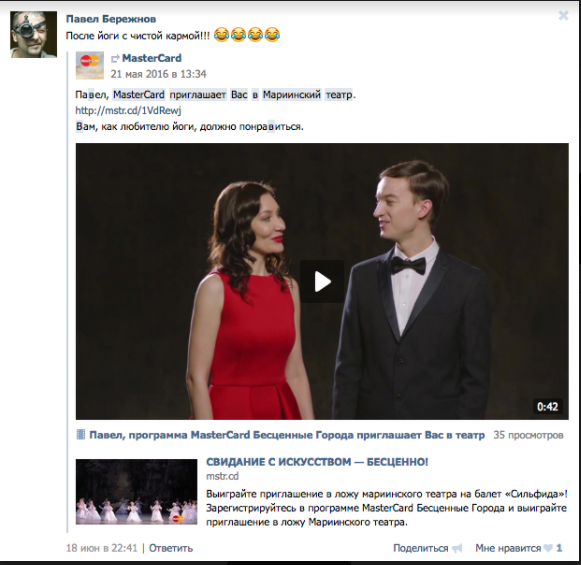The height and width of the screenshot is (565, 581).
Task: Open the ballet preview thumbnail
Action: [136, 491]
